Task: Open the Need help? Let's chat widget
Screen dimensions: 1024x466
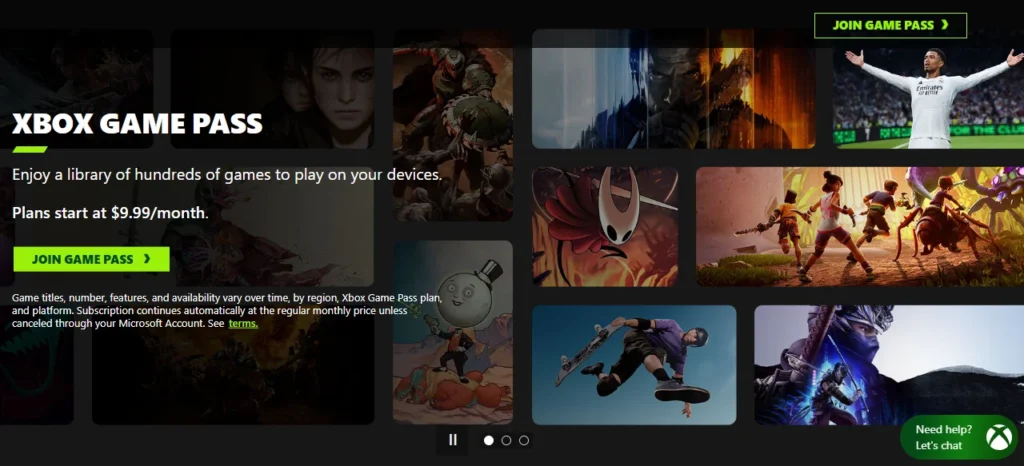Action: pyautogui.click(x=959, y=437)
